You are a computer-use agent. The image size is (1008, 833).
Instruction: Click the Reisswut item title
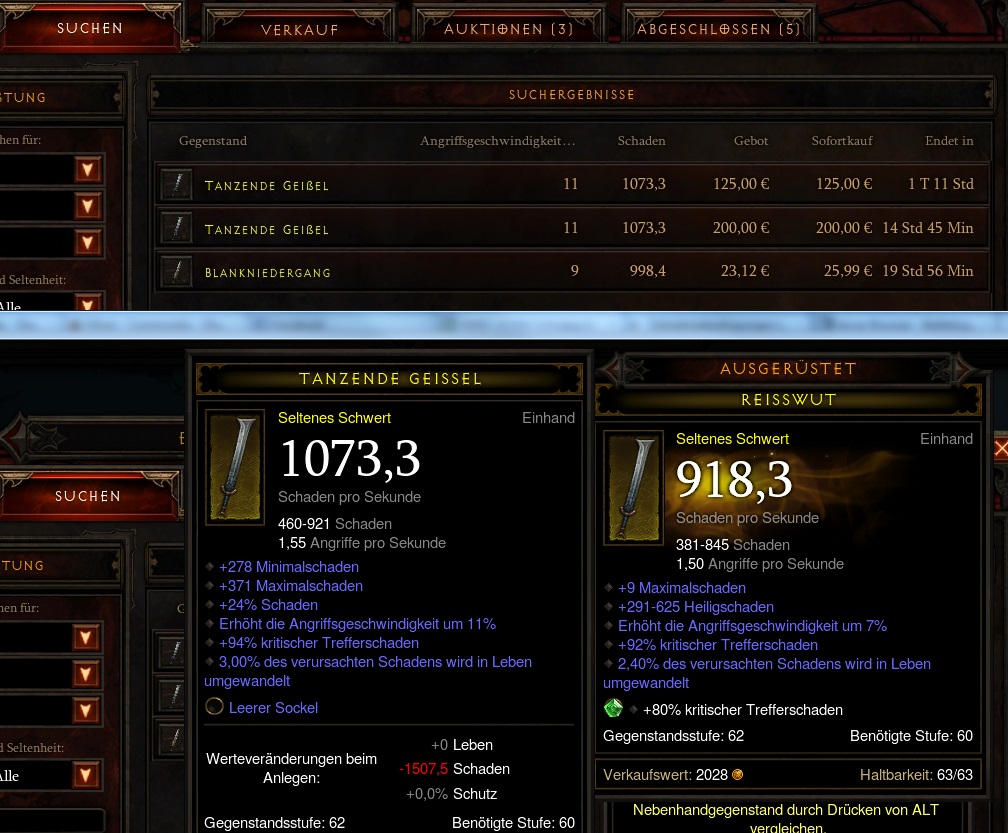[x=789, y=400]
